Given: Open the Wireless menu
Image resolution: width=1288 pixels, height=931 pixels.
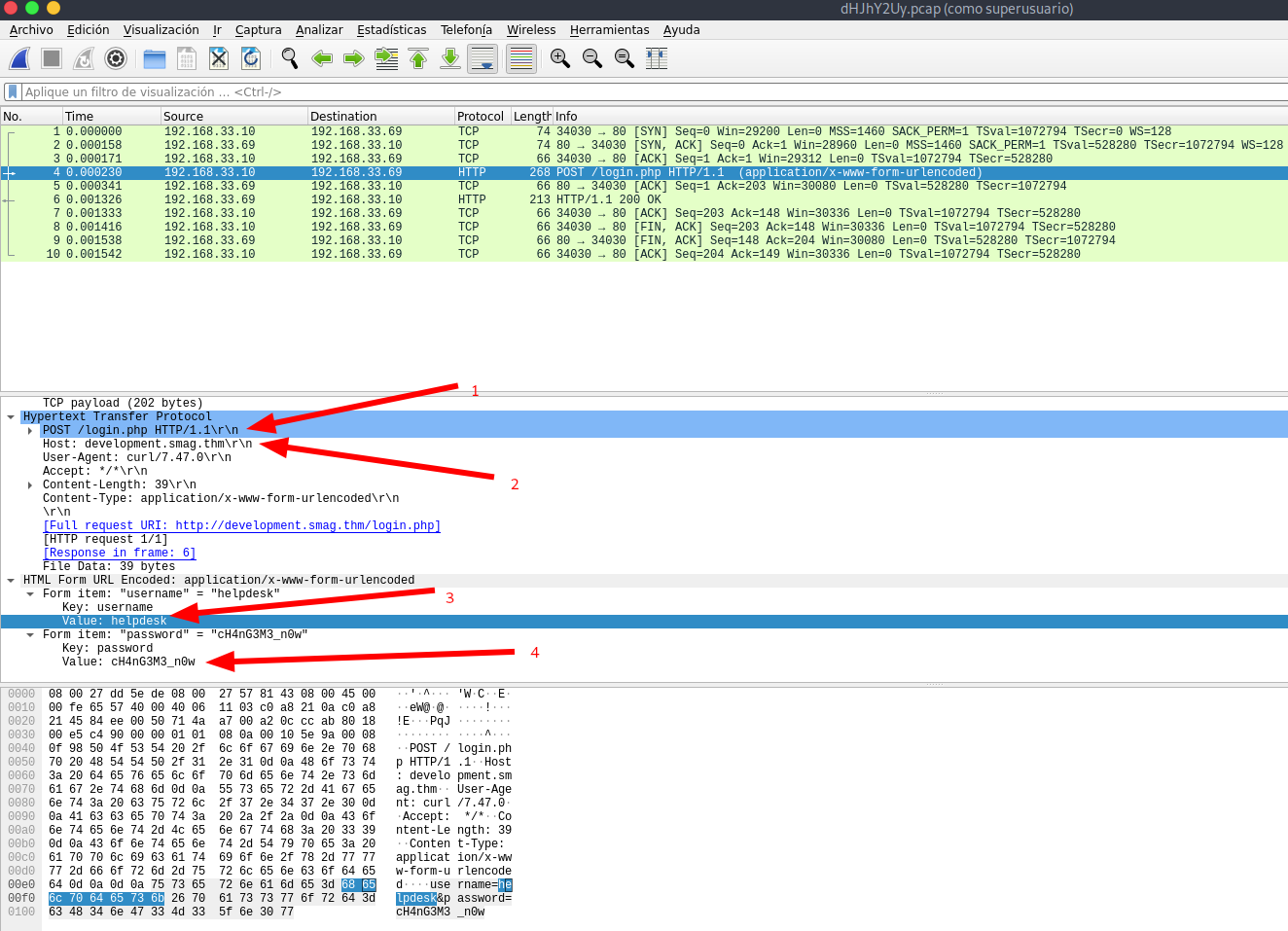Looking at the screenshot, I should (531, 30).
